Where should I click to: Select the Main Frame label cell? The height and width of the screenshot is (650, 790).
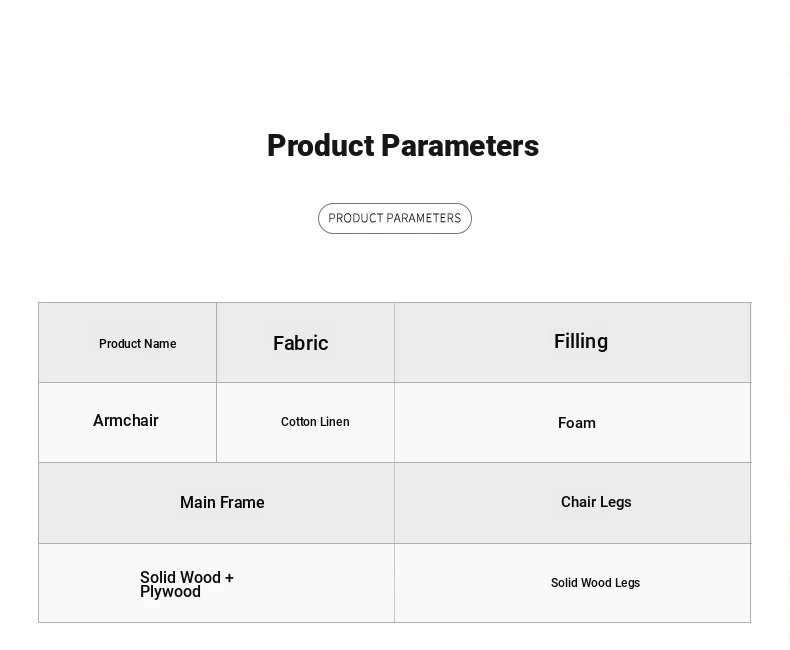pos(222,503)
